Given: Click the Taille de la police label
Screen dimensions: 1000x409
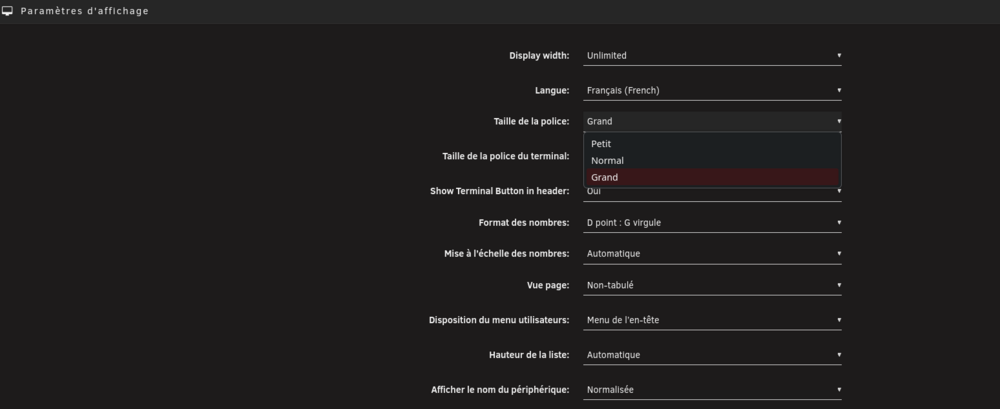Looking at the screenshot, I should point(531,121).
